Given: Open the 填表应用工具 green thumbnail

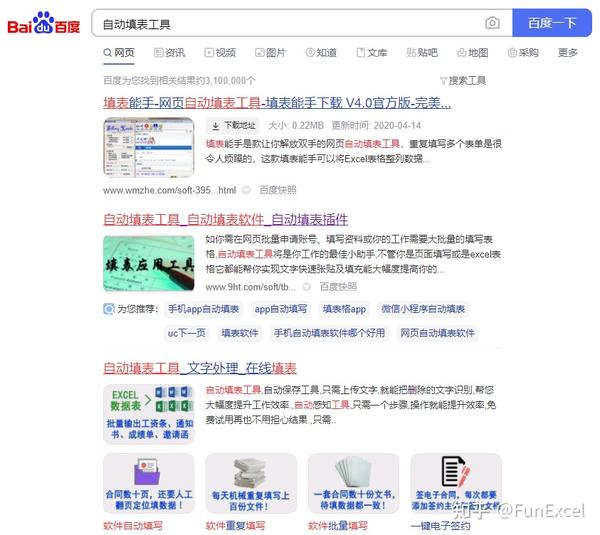Looking at the screenshot, I should click(149, 264).
